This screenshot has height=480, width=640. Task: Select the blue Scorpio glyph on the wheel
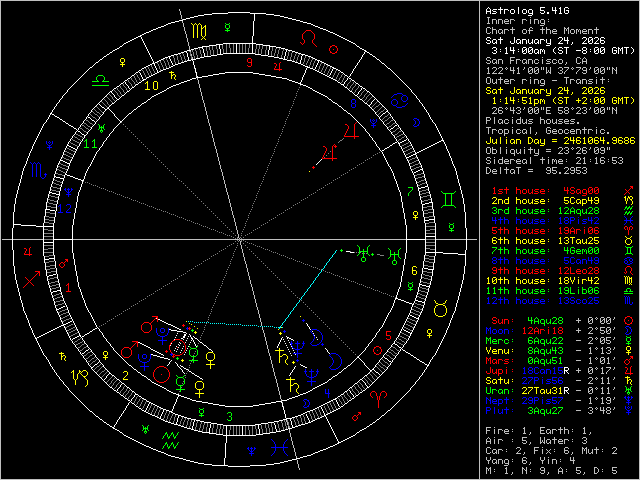pos(37,169)
